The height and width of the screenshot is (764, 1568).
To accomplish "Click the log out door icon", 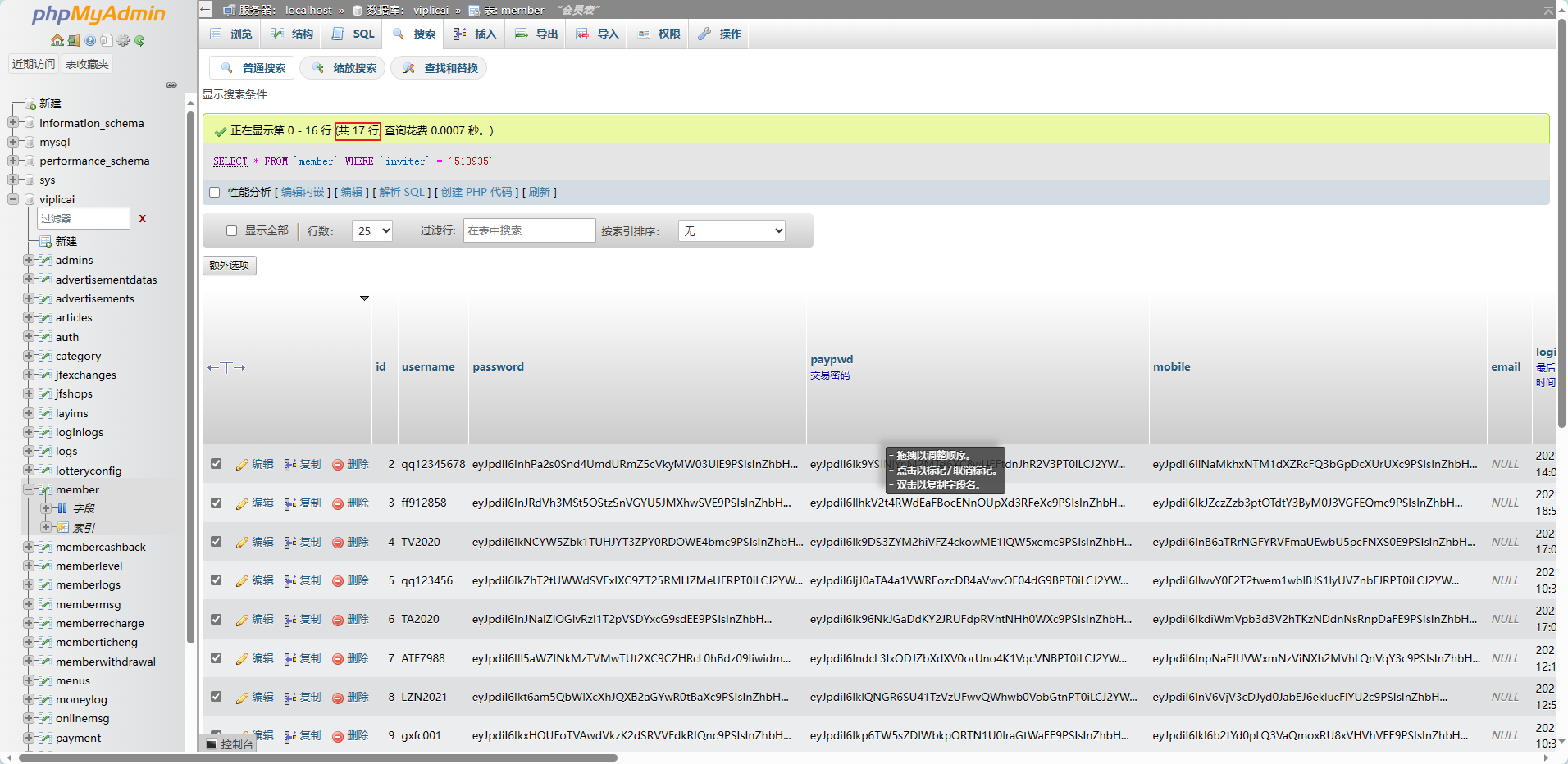I will [x=74, y=40].
